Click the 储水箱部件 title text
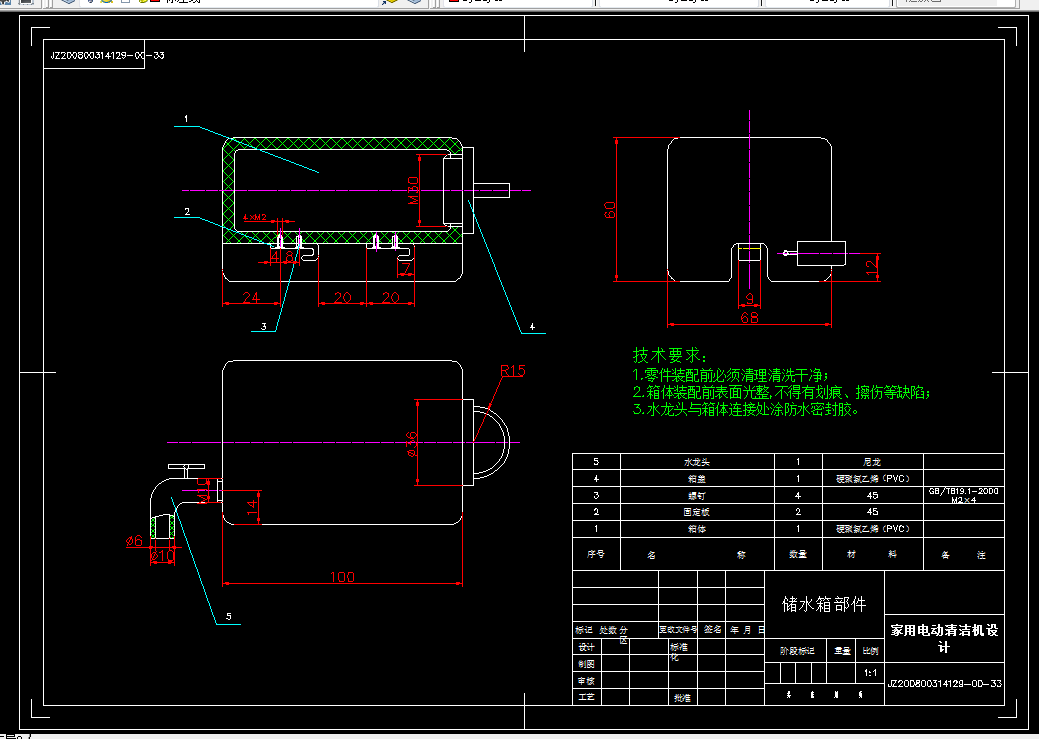Viewport: 1039px width, 739px height. [824, 604]
